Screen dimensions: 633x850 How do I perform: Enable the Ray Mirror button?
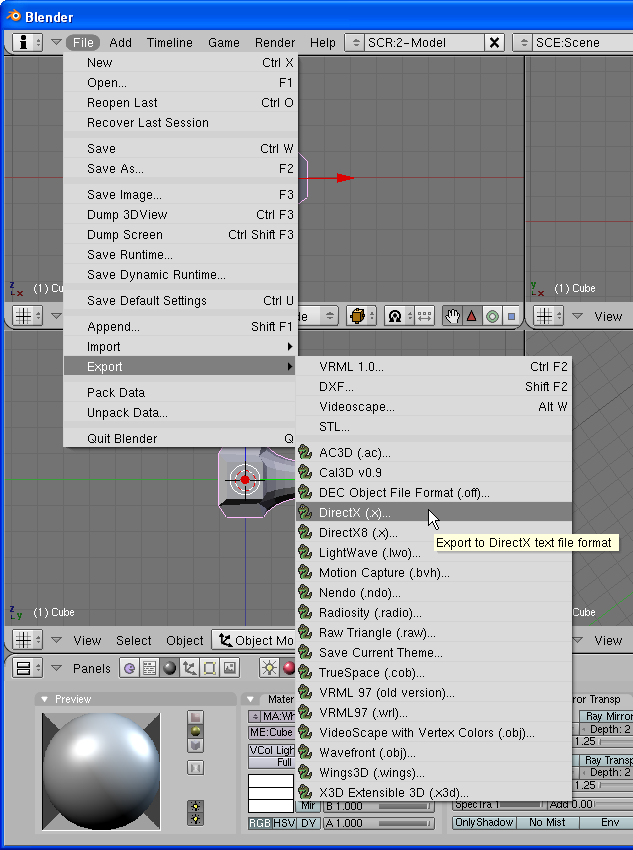pos(607,715)
